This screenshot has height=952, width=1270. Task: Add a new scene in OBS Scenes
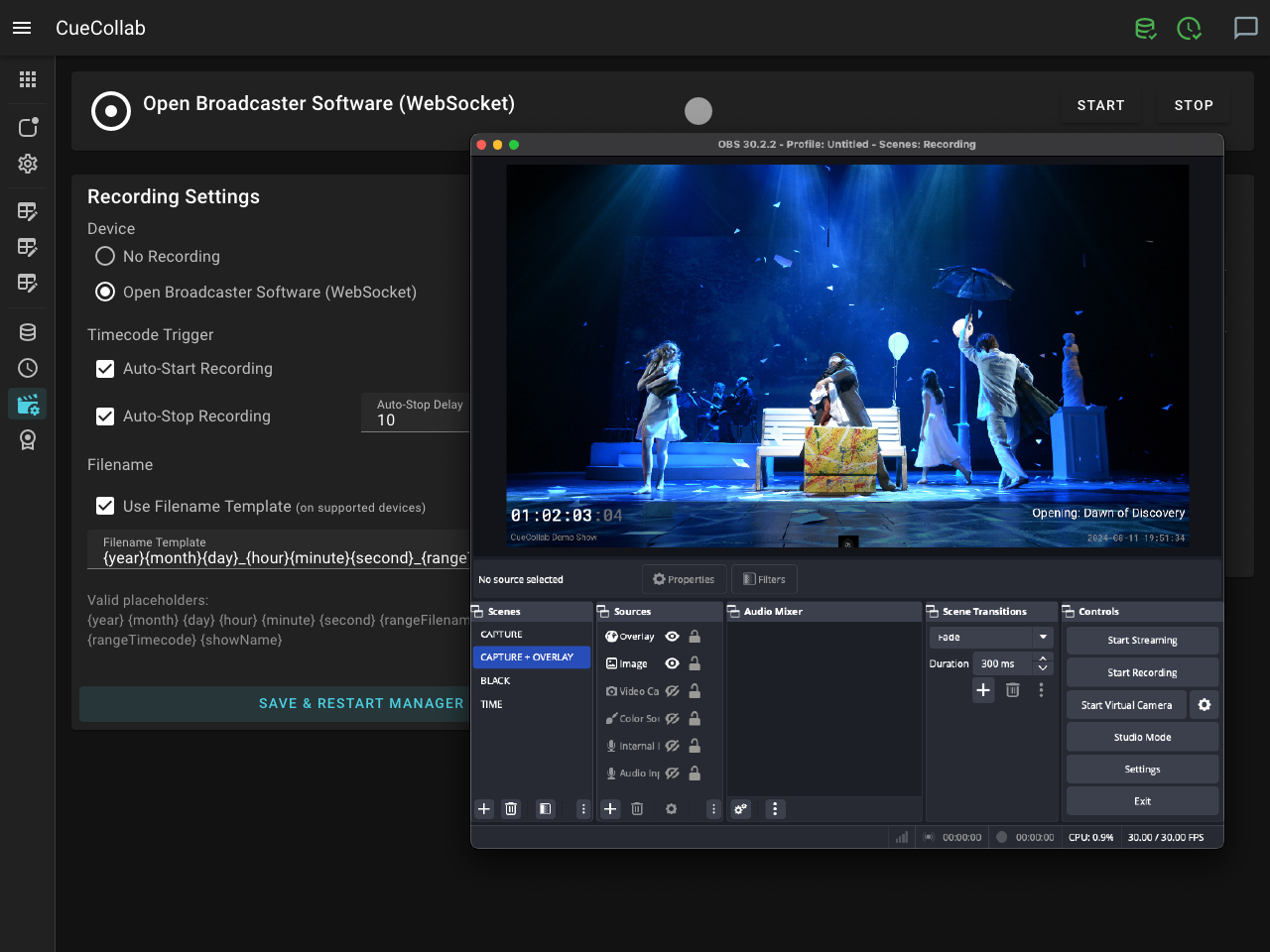[x=484, y=809]
